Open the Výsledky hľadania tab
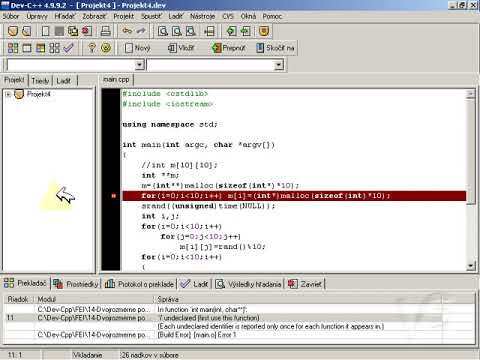The width and height of the screenshot is (480, 360). pyautogui.click(x=248, y=284)
